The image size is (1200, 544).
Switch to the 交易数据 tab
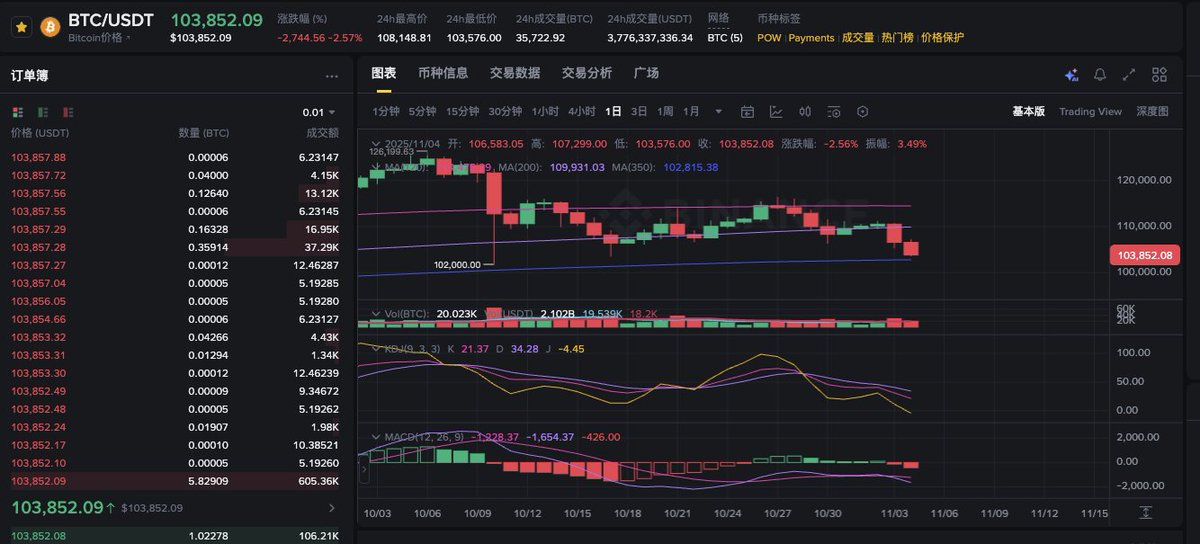[515, 73]
